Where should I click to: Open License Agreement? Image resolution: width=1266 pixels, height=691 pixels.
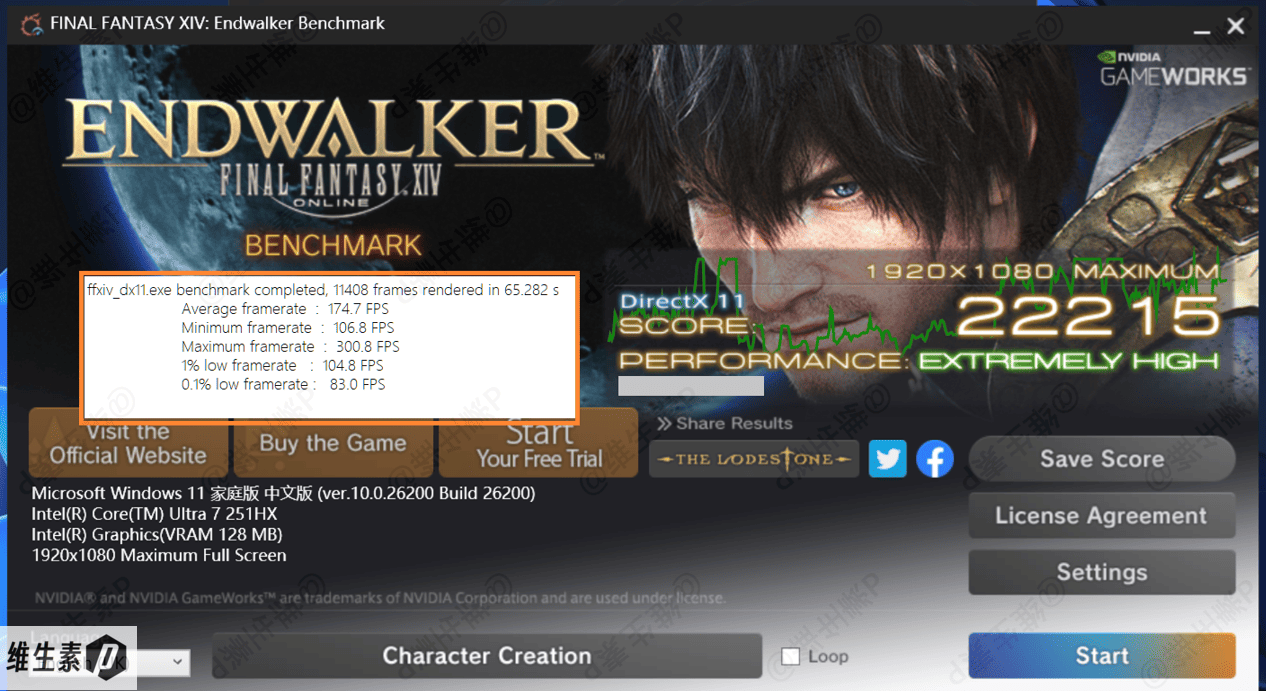[x=1102, y=516]
